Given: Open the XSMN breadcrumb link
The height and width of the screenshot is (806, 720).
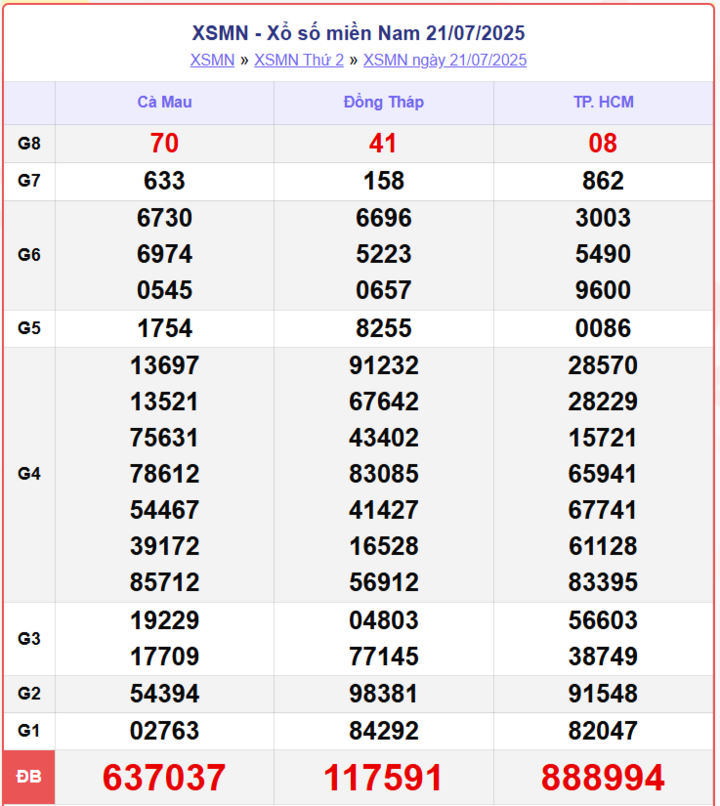Looking at the screenshot, I should point(212,60).
